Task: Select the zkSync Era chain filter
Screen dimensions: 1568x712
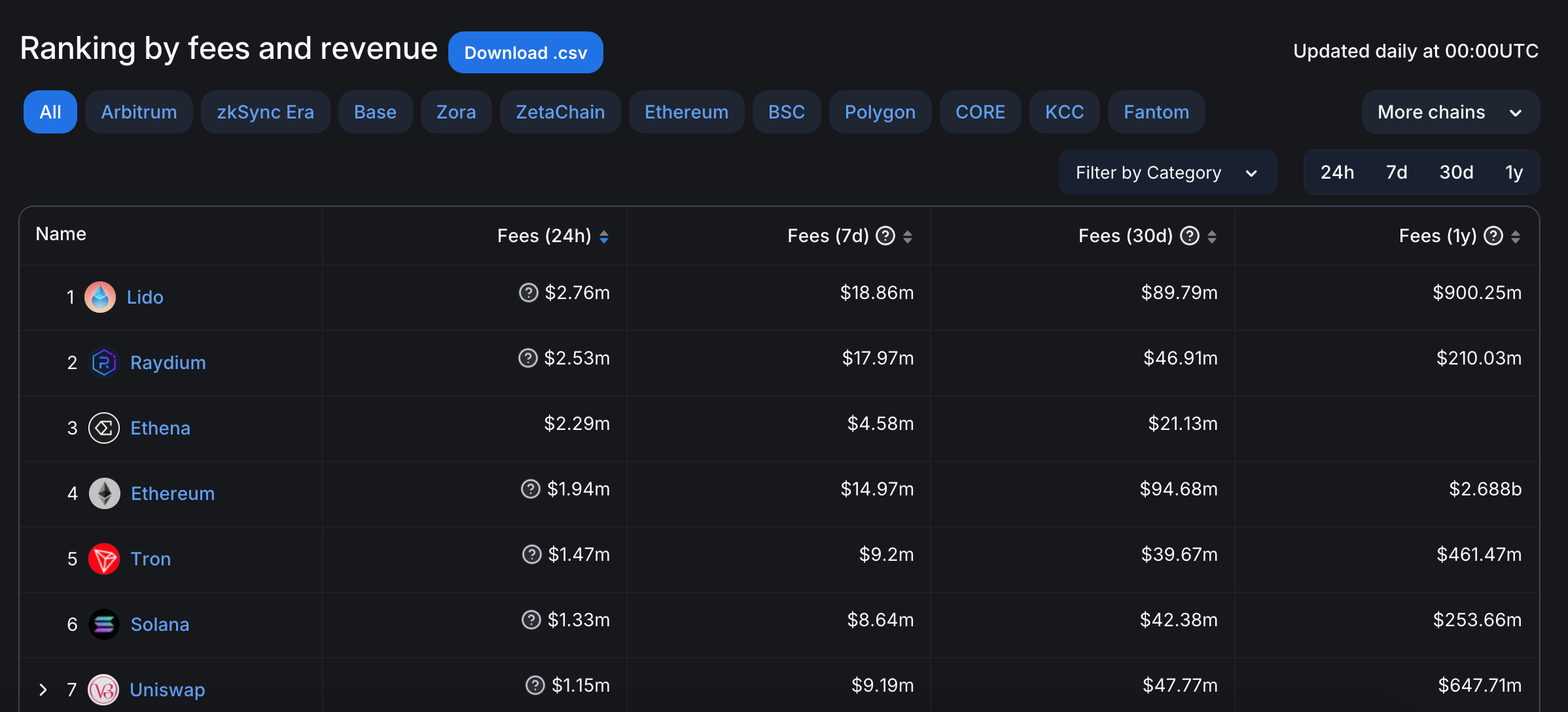Action: 265,112
